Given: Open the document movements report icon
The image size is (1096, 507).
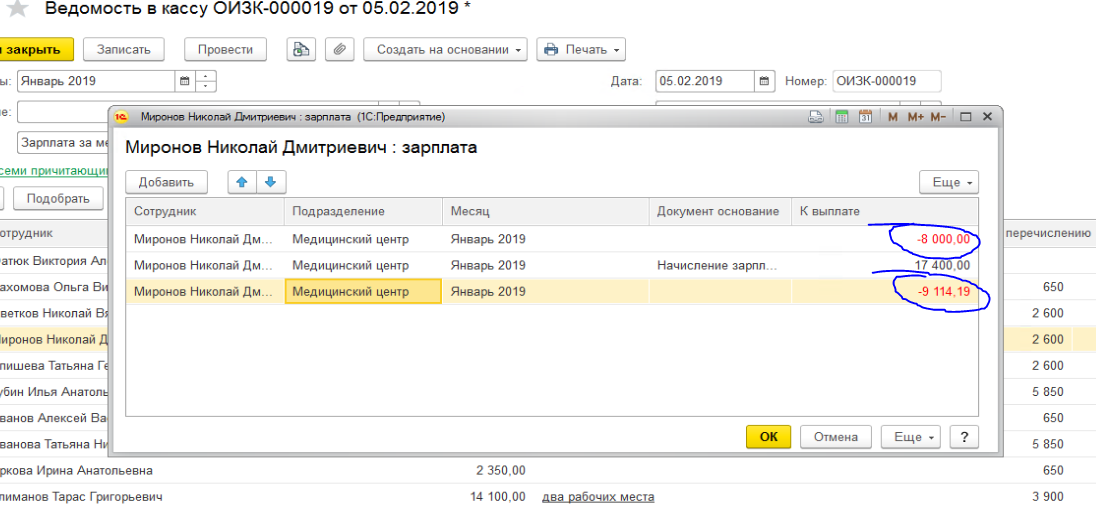Looking at the screenshot, I should [x=301, y=49].
